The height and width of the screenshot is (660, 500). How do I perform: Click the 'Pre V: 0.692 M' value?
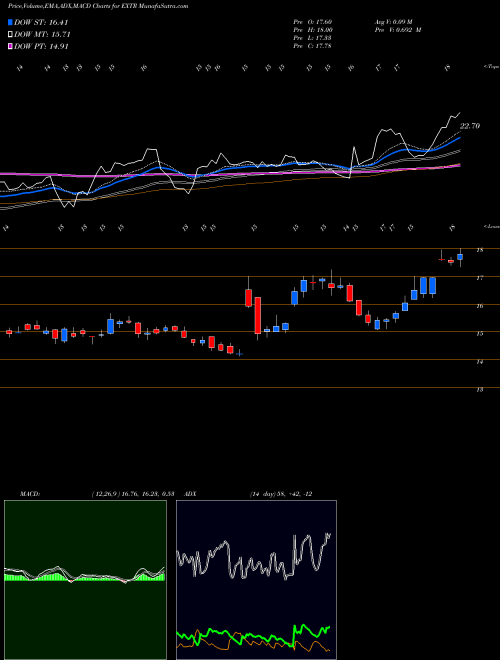coord(397,30)
